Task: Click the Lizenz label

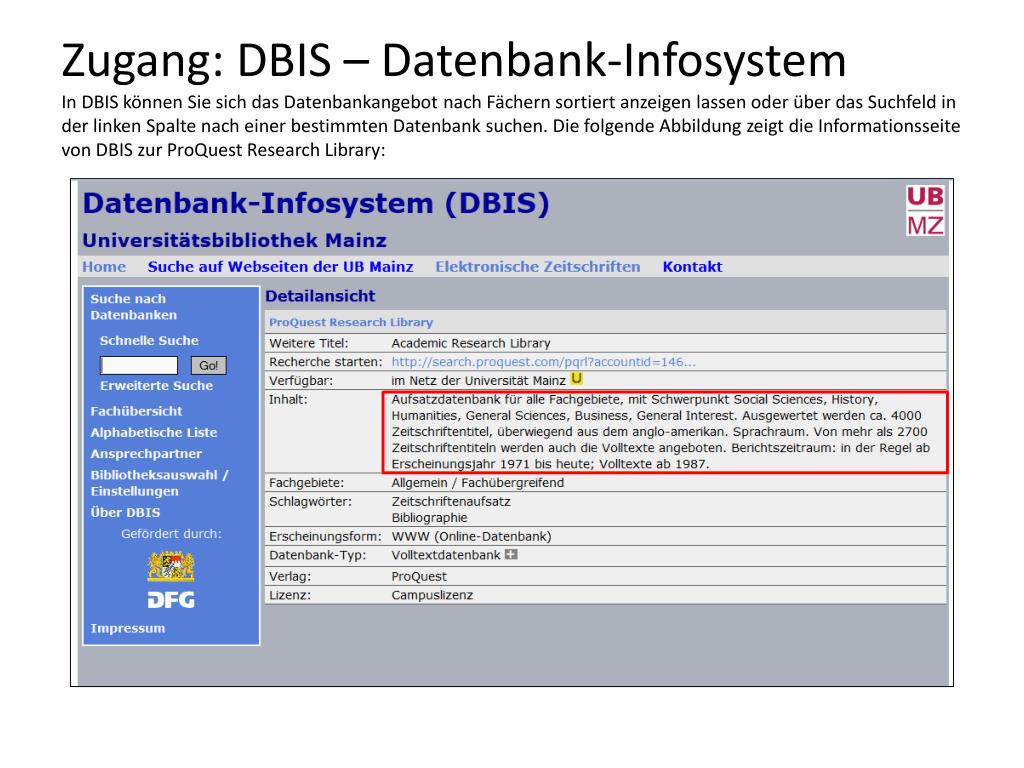Action: pos(290,595)
